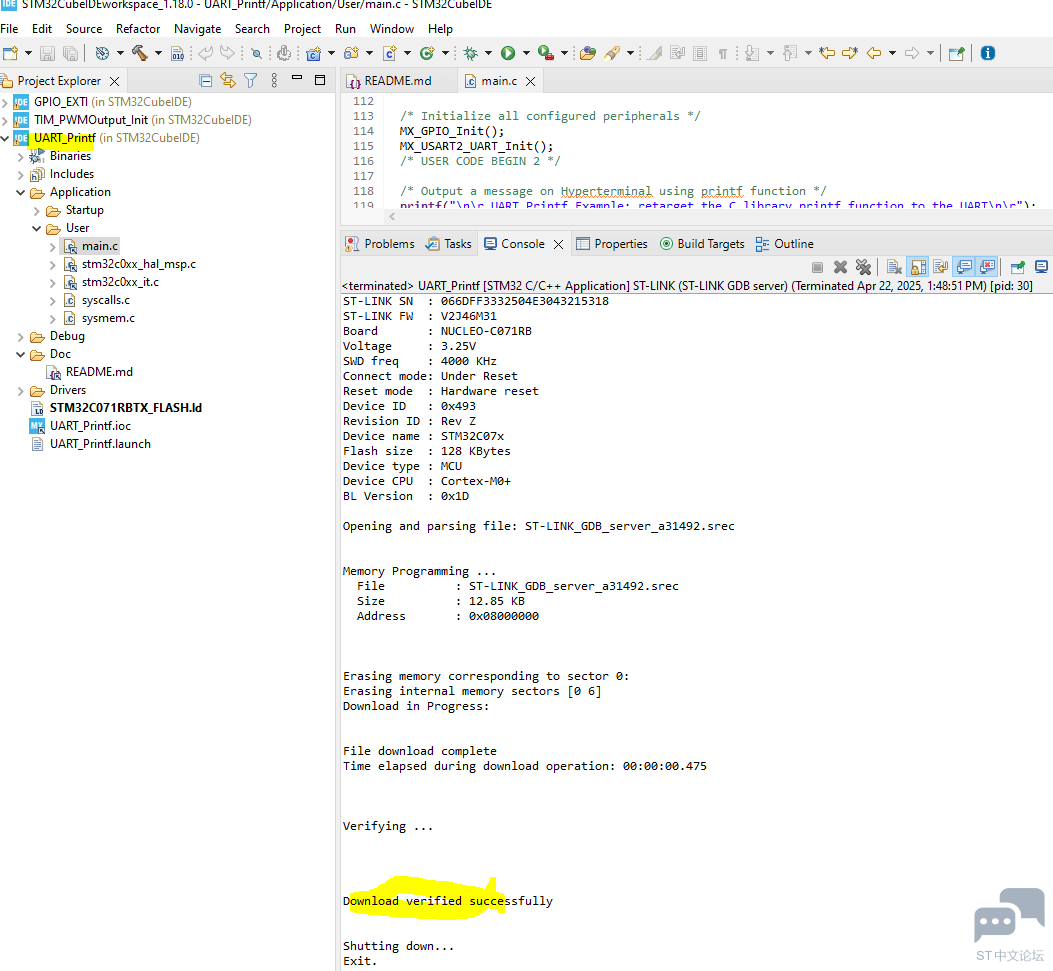Screen dimensions: 1053x971
Task: Collapse the Doc folder
Action: click(x=20, y=355)
